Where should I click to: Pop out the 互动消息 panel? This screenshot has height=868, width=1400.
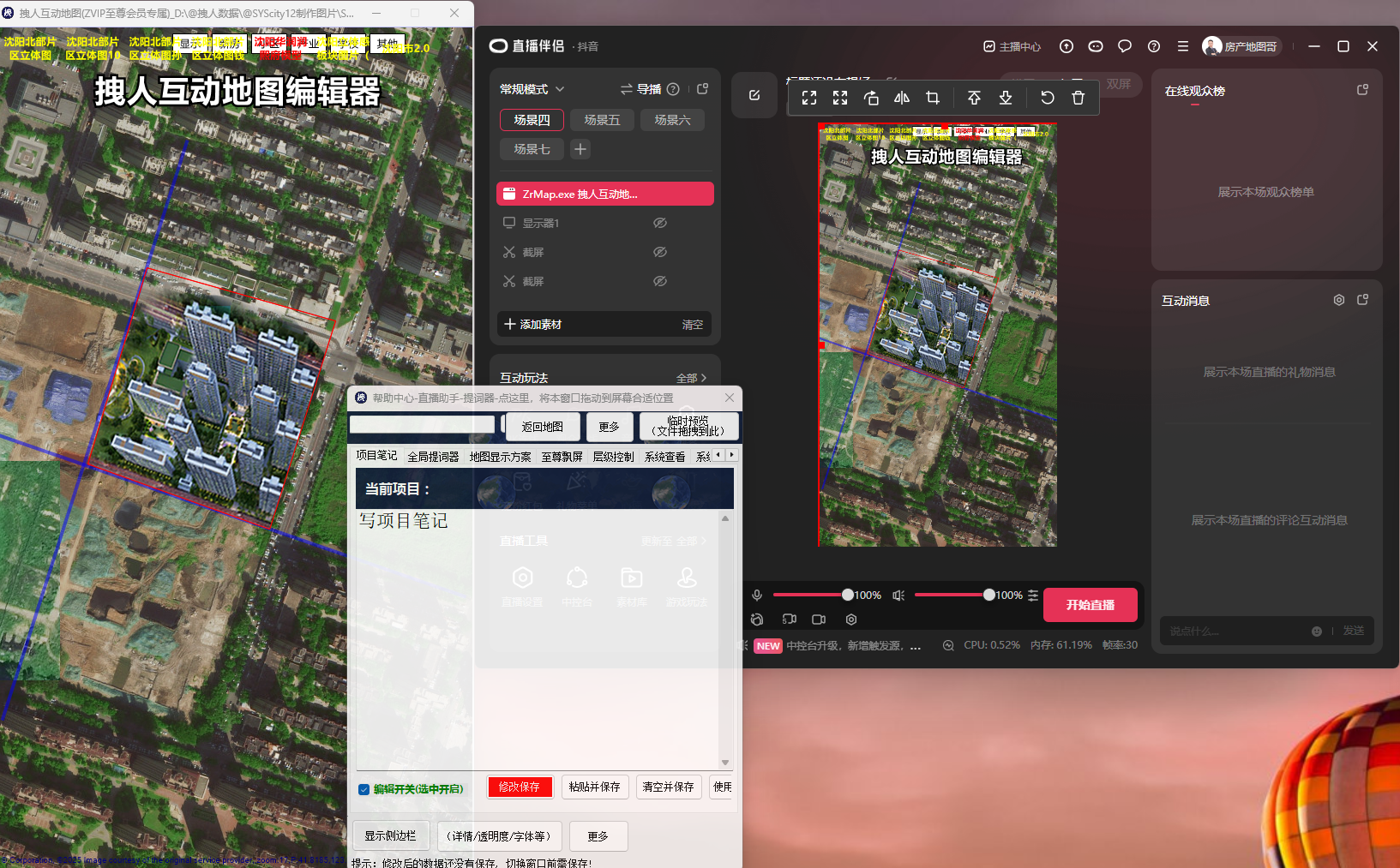(1363, 300)
